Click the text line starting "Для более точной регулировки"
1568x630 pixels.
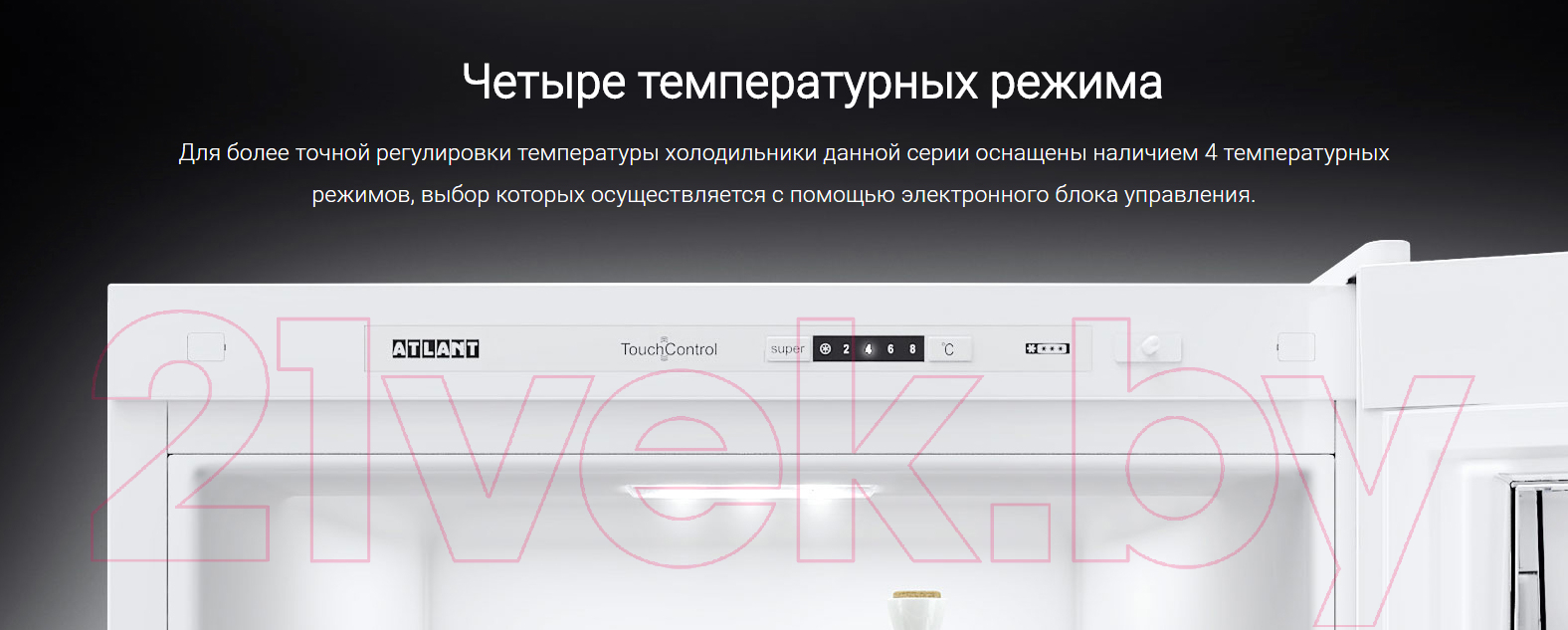pos(784,153)
